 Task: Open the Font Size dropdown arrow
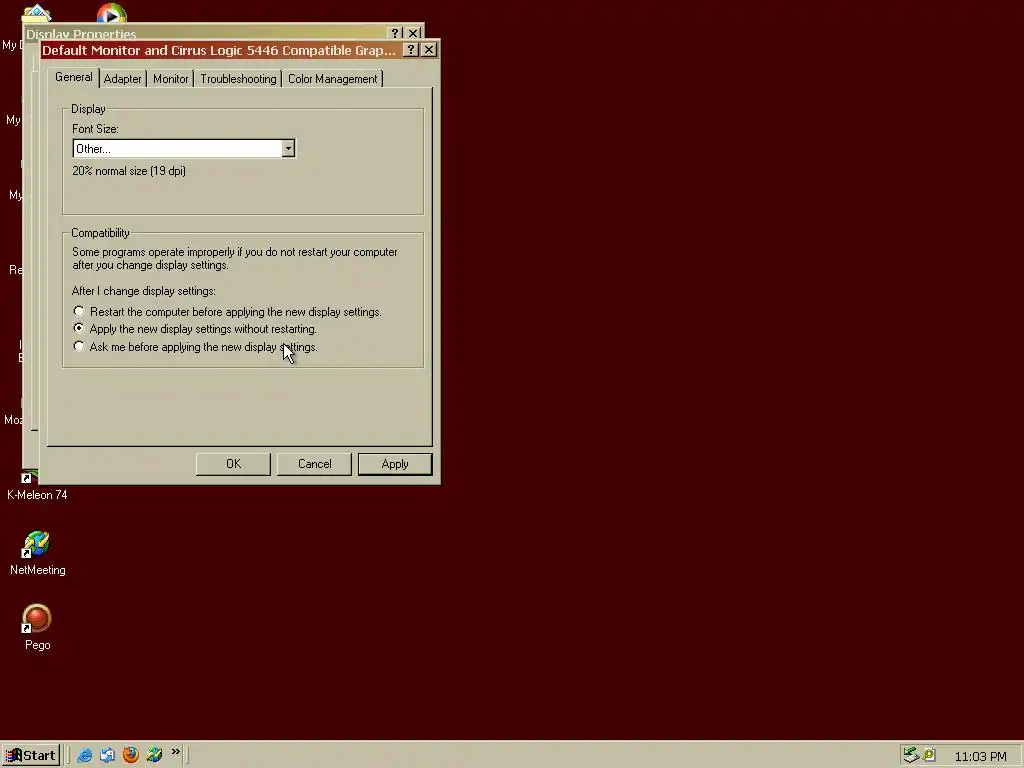288,149
